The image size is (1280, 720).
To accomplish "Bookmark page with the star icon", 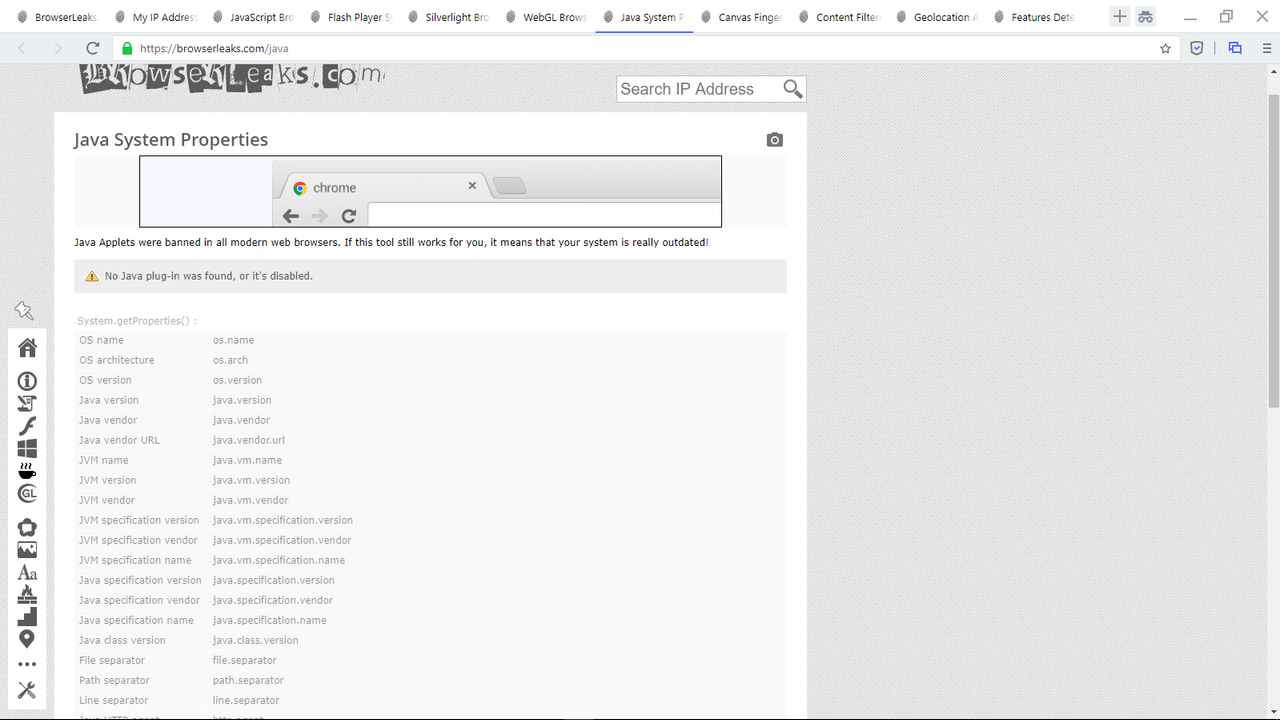I will pos(1165,48).
